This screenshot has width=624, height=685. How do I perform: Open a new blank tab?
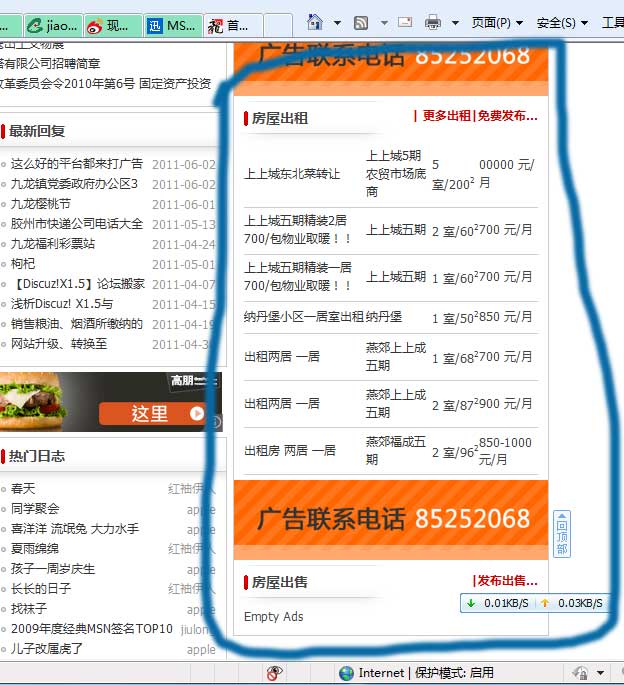pos(278,26)
